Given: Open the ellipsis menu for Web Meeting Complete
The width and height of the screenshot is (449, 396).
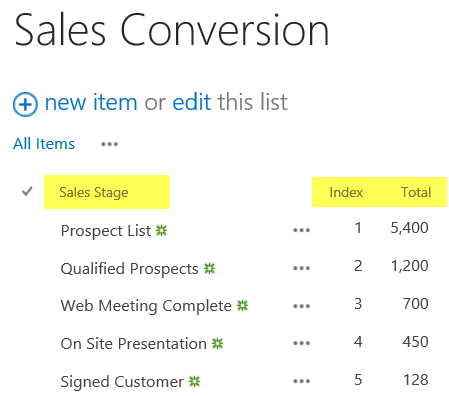Looking at the screenshot, I should click(301, 306).
